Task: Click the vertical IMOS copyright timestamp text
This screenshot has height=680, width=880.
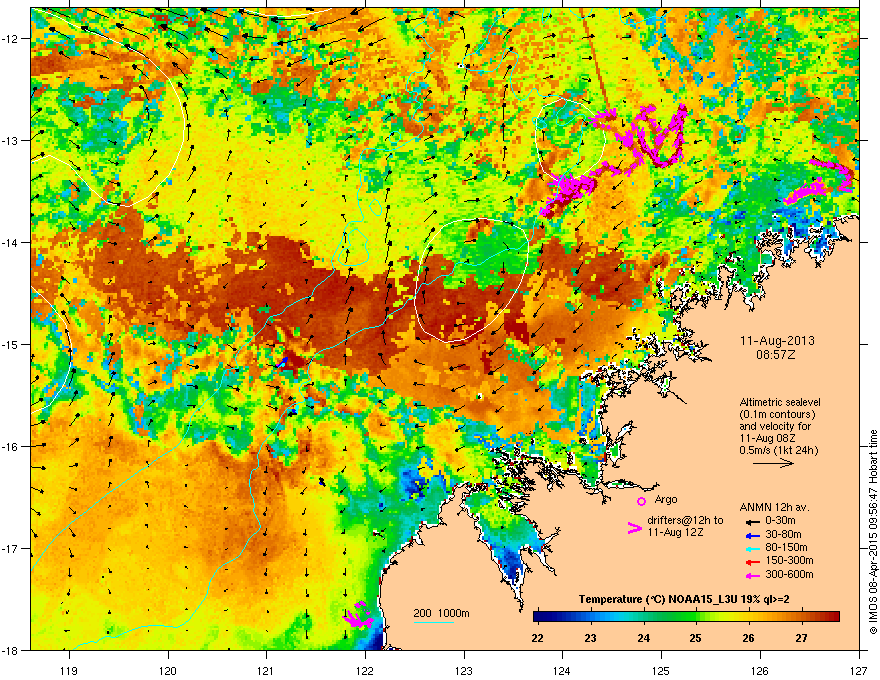Action: 873,532
